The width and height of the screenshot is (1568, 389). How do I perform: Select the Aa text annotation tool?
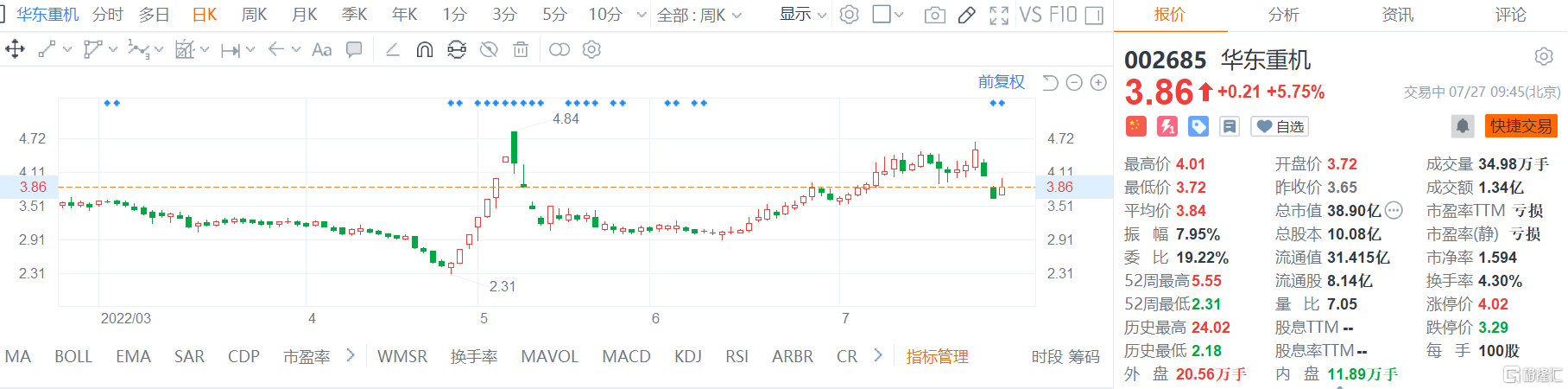[x=321, y=50]
